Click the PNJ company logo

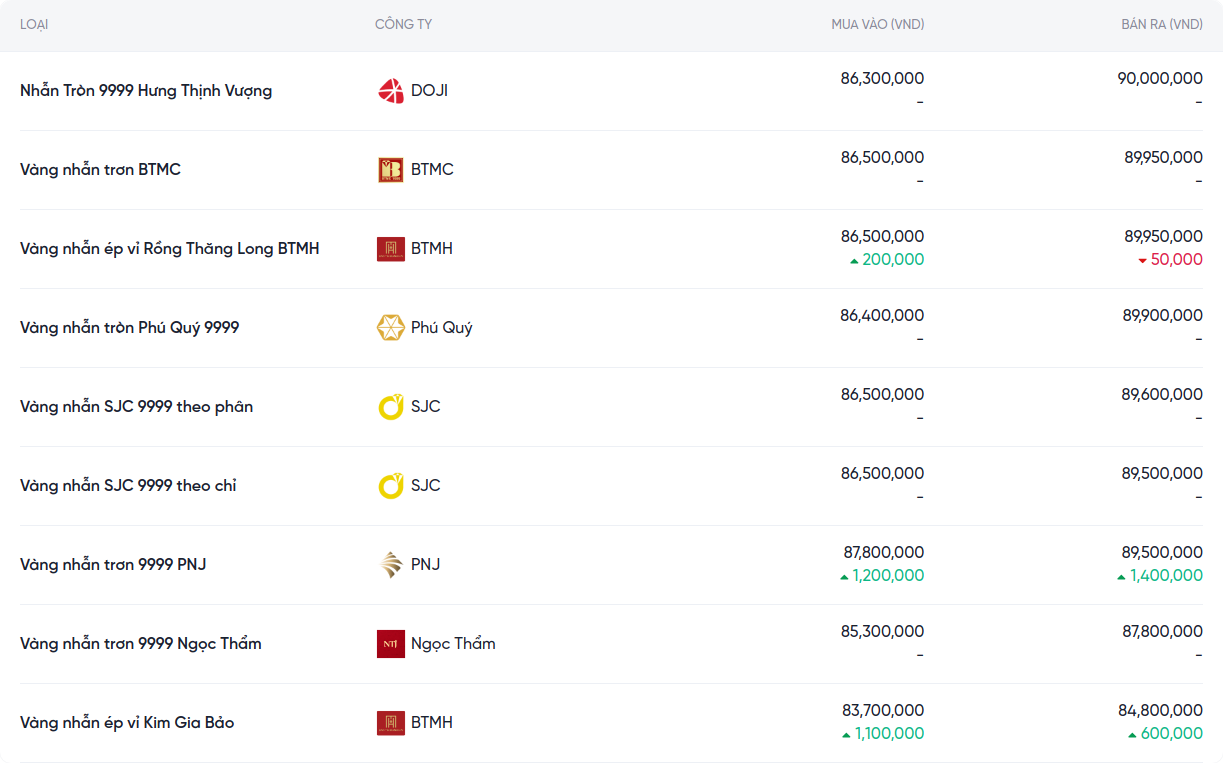pos(390,565)
